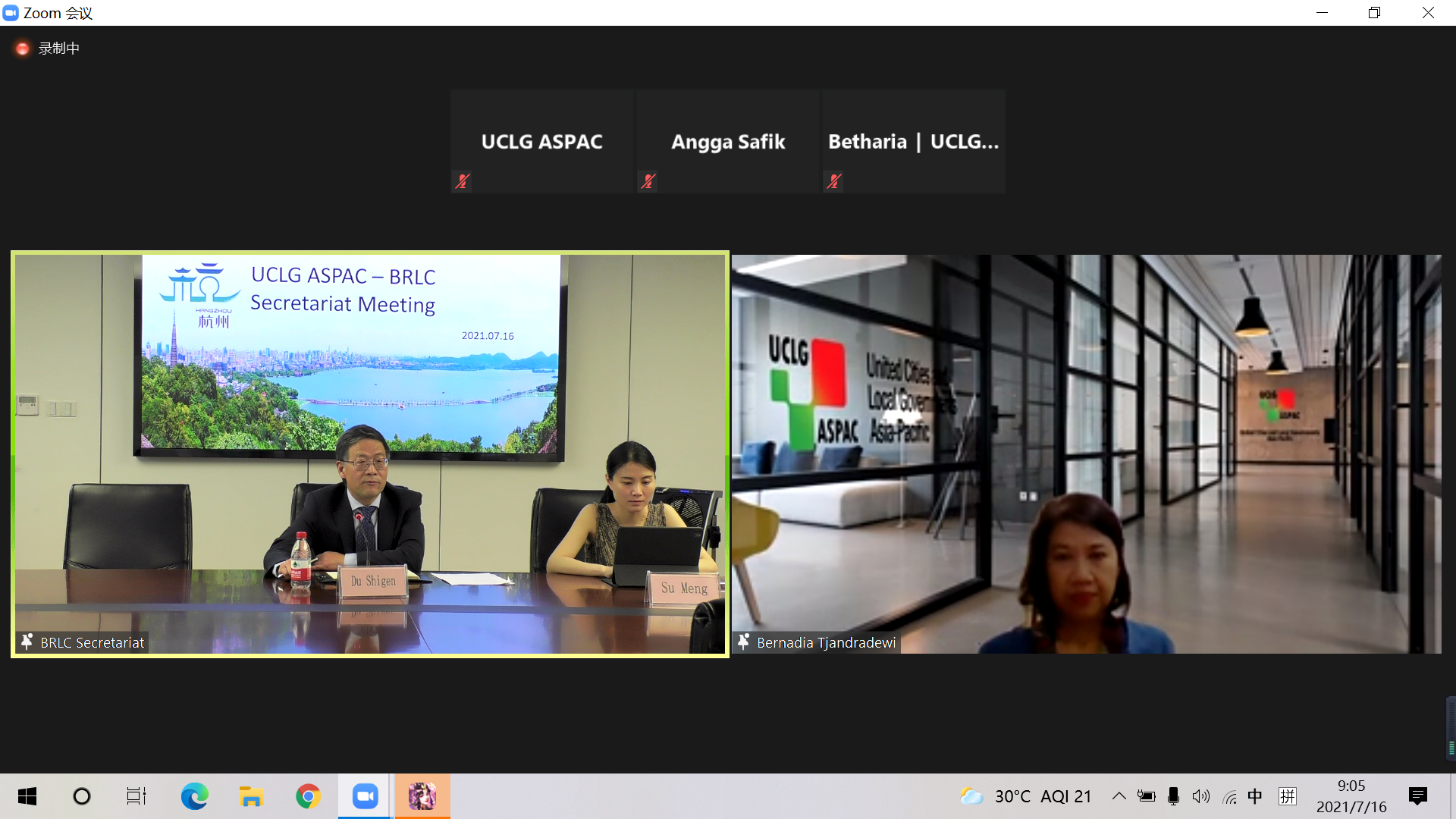Select the BRLC Secretariat video feed
The width and height of the screenshot is (1456, 819).
370,453
